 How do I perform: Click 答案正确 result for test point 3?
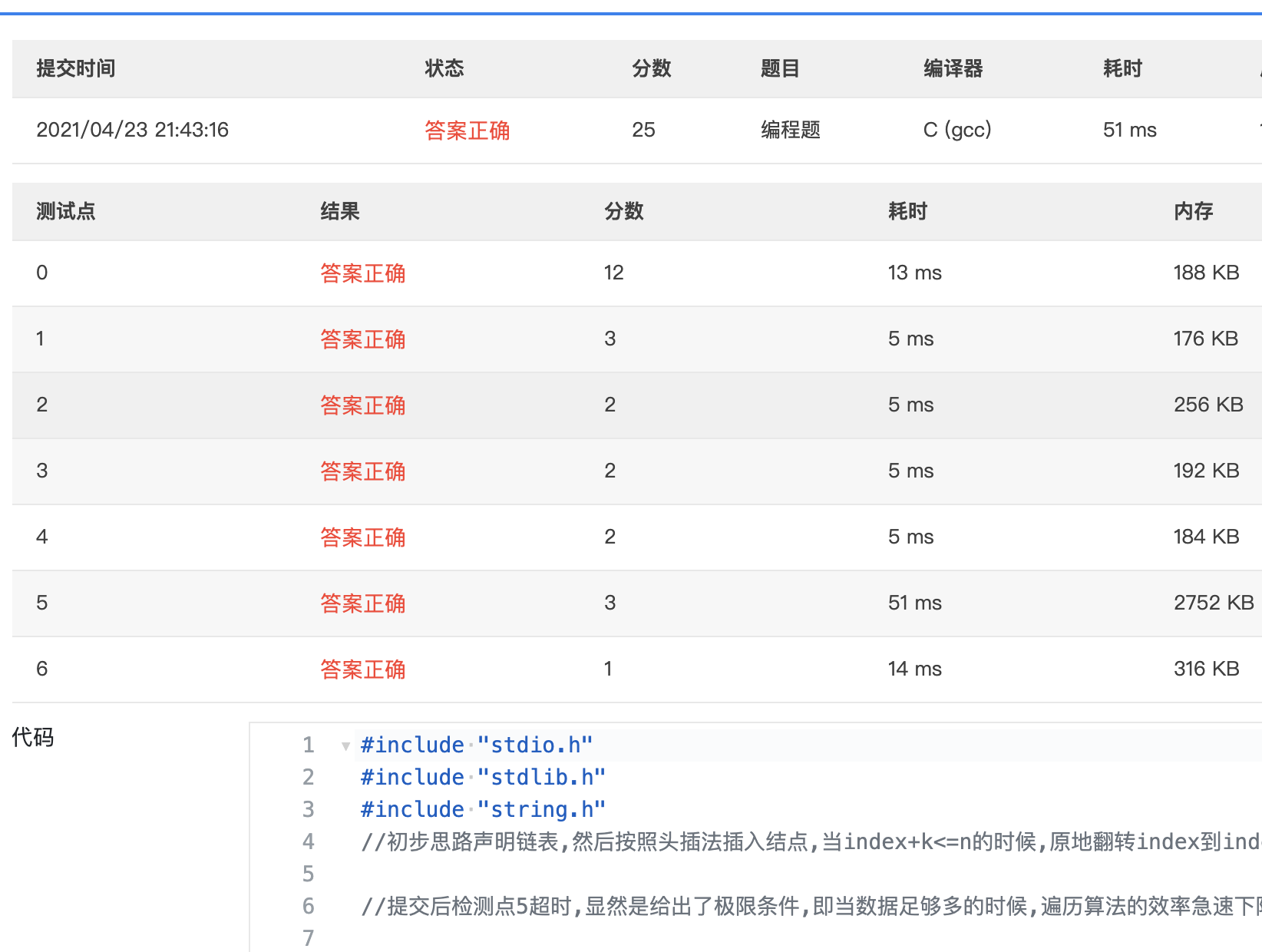[362, 471]
